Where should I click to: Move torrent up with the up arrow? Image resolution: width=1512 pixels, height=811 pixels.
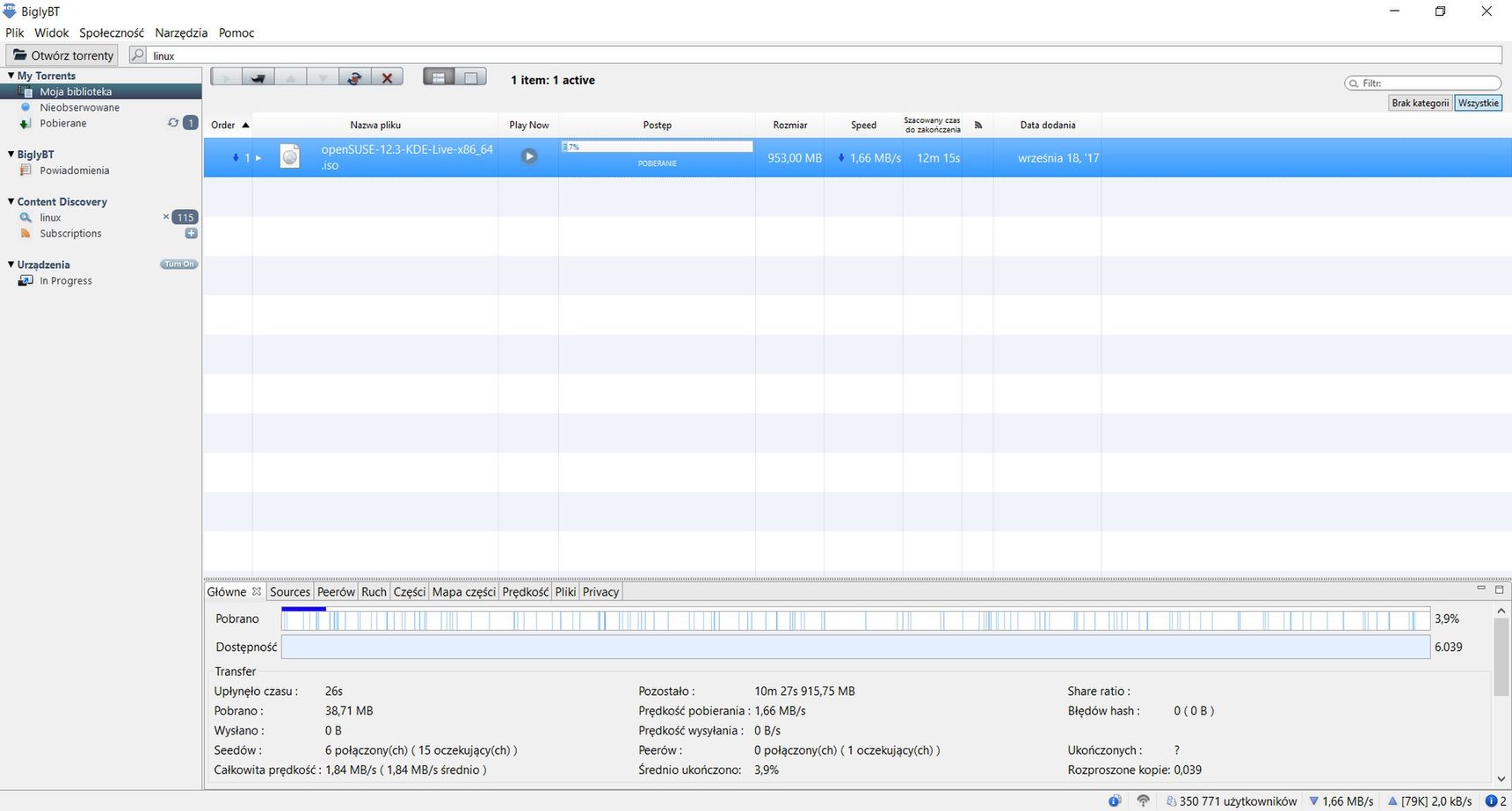pos(290,78)
